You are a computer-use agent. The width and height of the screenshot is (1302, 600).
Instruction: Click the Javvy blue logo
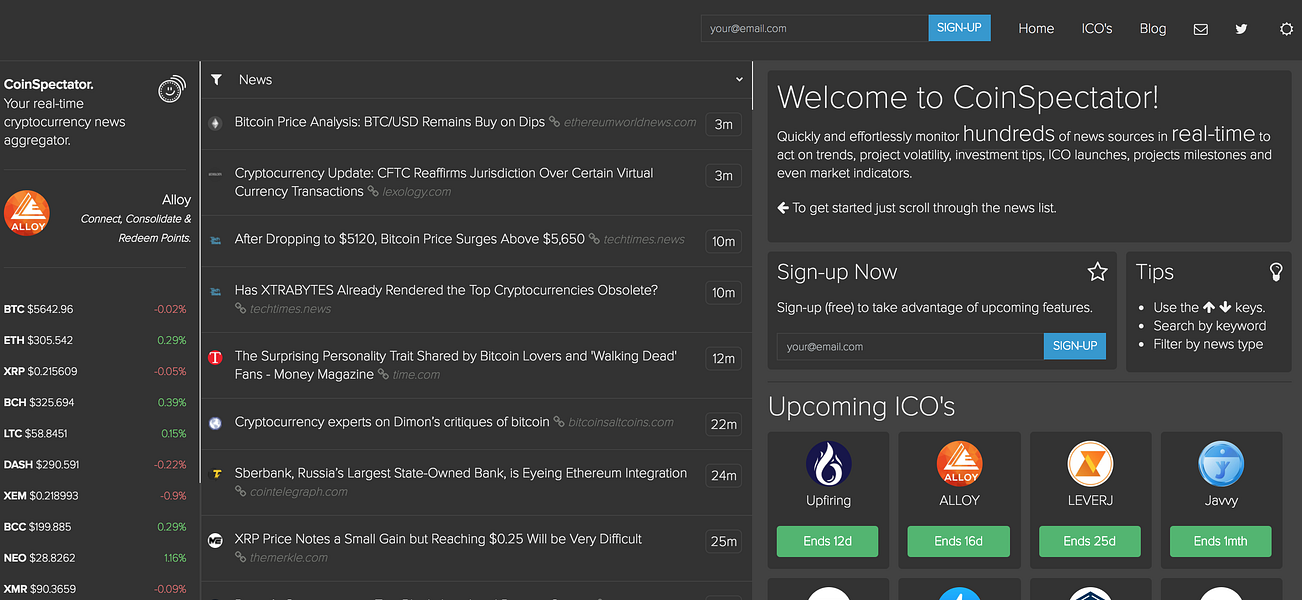point(1221,464)
